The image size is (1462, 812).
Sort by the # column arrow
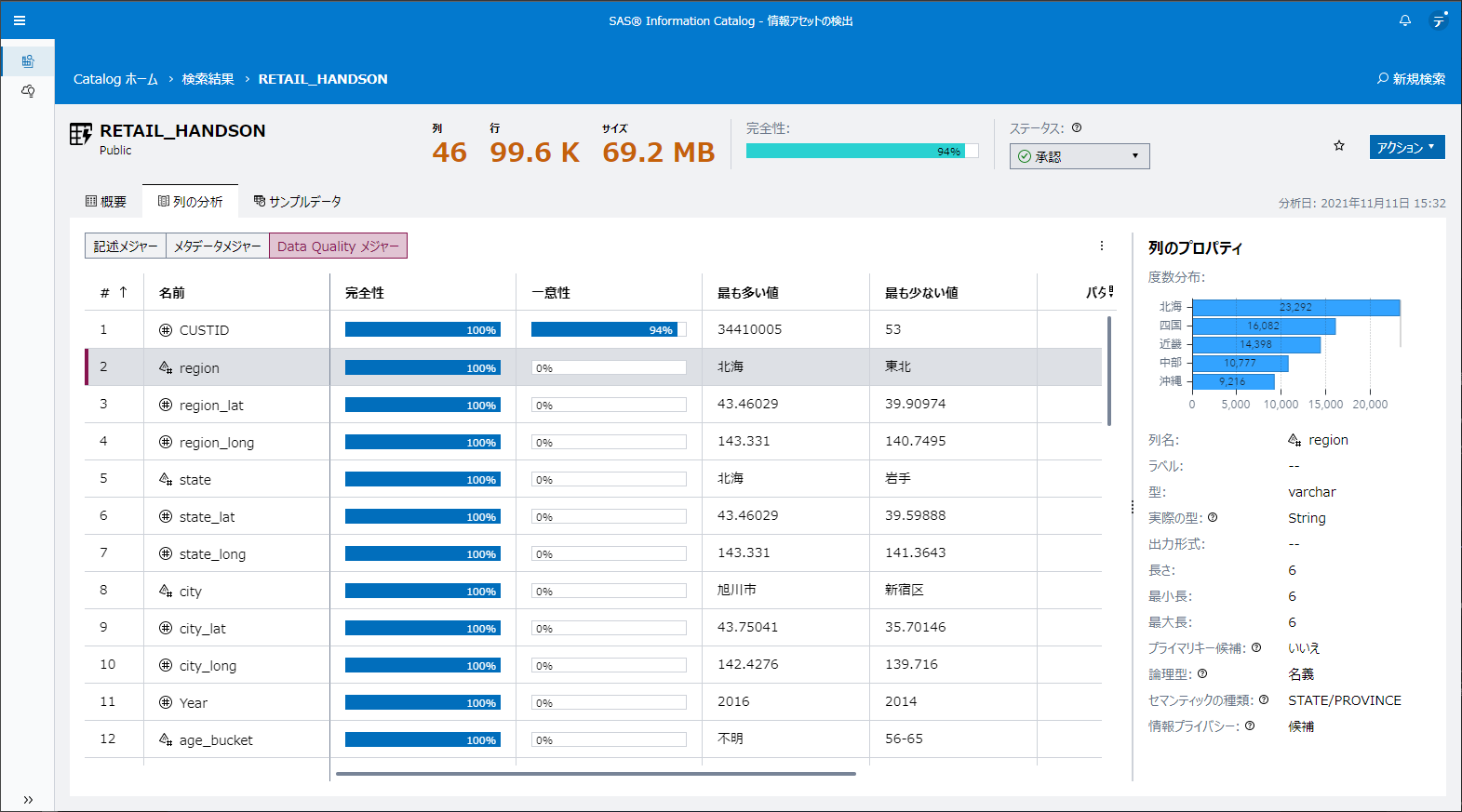(123, 292)
